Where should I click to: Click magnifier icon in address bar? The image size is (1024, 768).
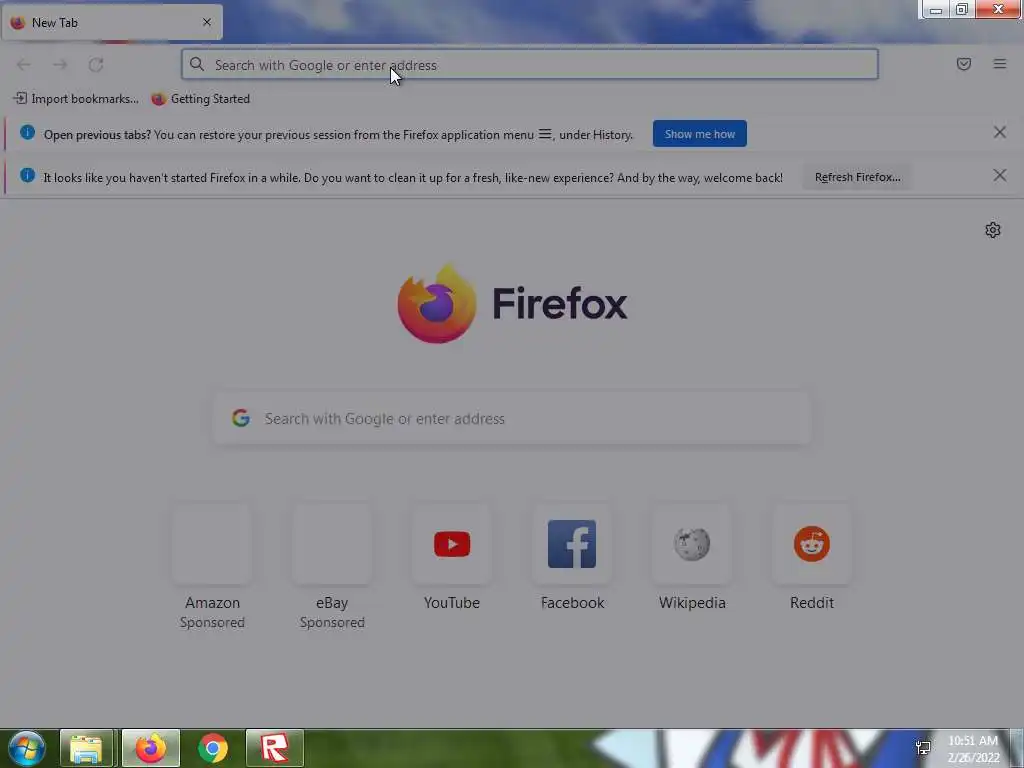pos(197,64)
